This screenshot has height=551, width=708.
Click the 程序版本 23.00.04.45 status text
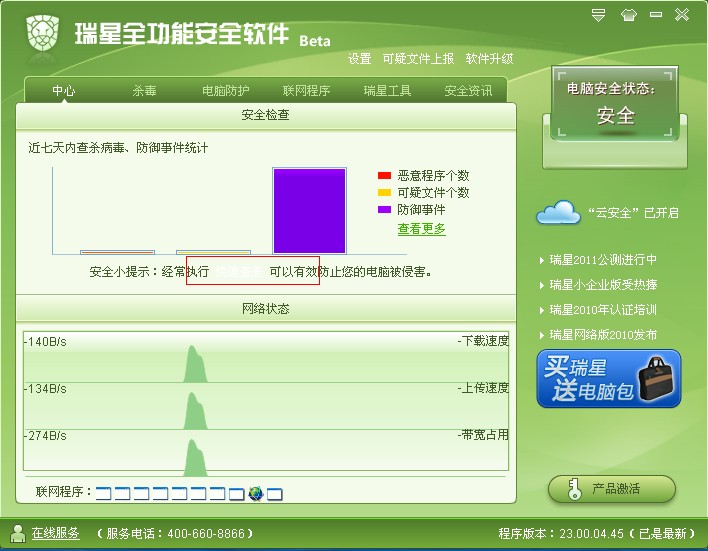pyautogui.click(x=597, y=533)
